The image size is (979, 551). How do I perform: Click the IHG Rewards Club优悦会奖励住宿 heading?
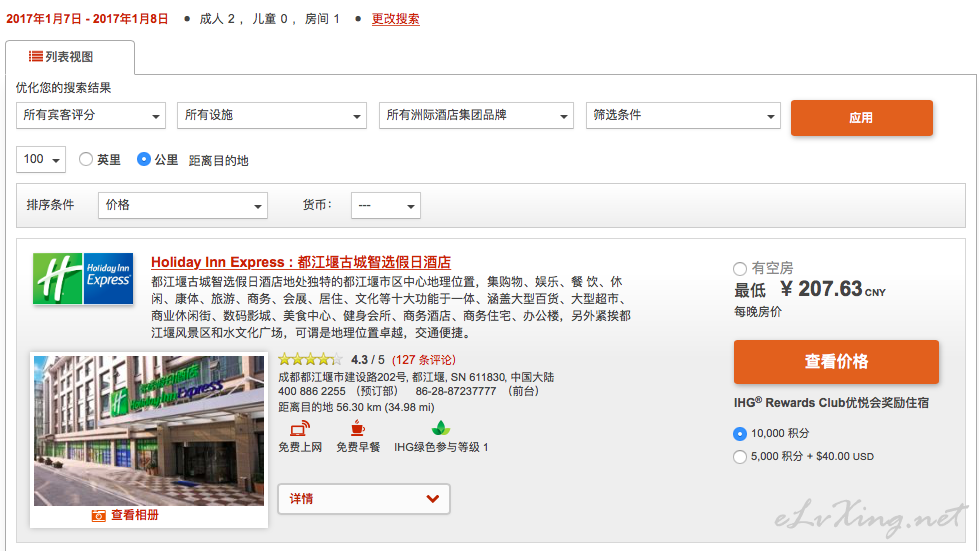click(831, 403)
